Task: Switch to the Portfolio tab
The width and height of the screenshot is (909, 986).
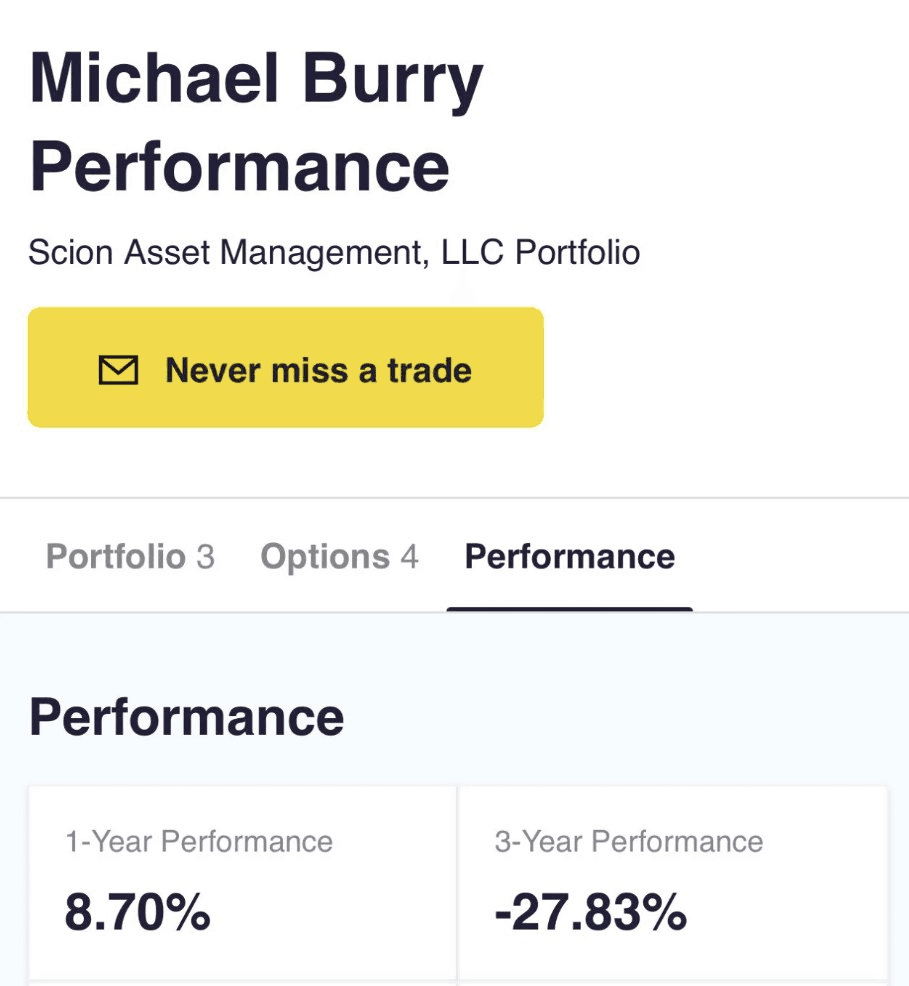Action: [x=116, y=556]
